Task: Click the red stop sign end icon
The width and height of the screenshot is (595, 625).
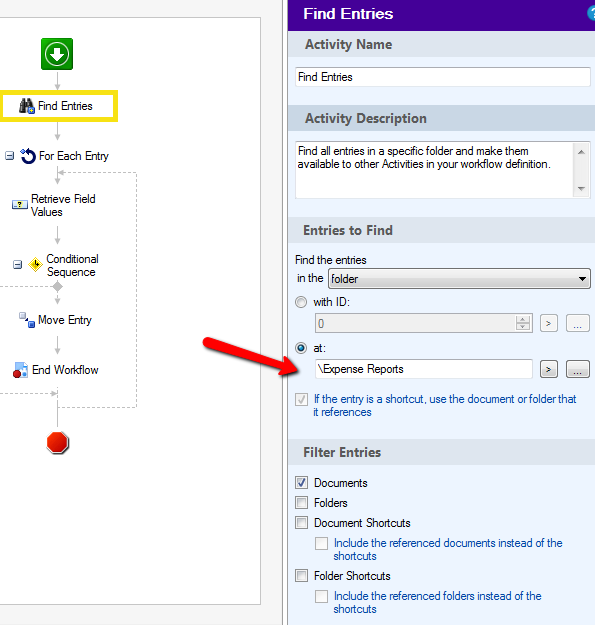Action: [x=57, y=442]
